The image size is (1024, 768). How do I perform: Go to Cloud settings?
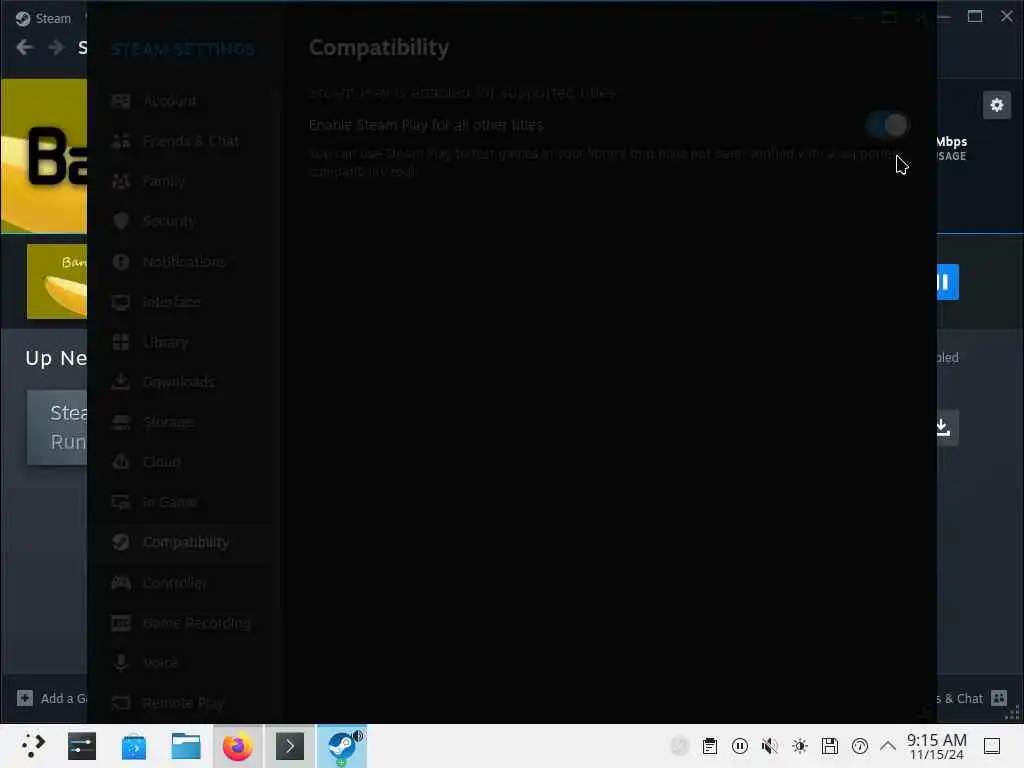pyautogui.click(x=184, y=462)
